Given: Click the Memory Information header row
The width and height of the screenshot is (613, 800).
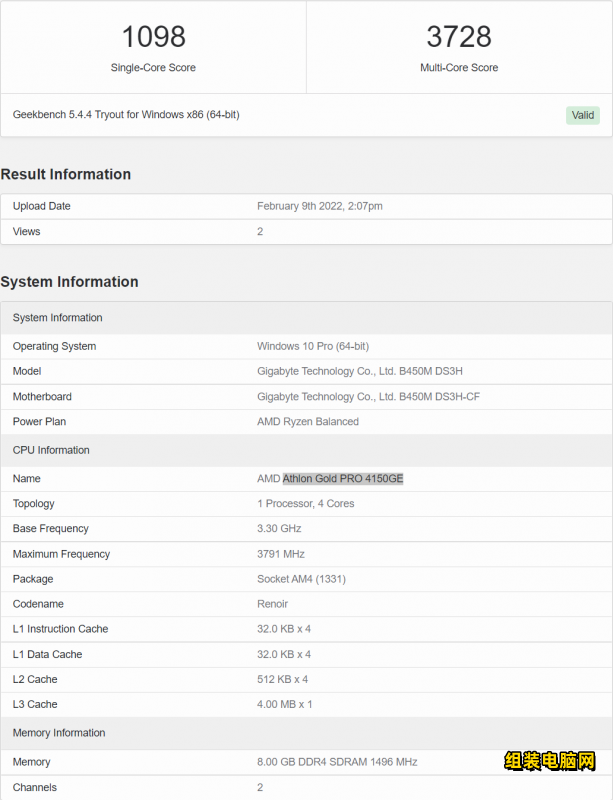Looking at the screenshot, I should [x=306, y=733].
